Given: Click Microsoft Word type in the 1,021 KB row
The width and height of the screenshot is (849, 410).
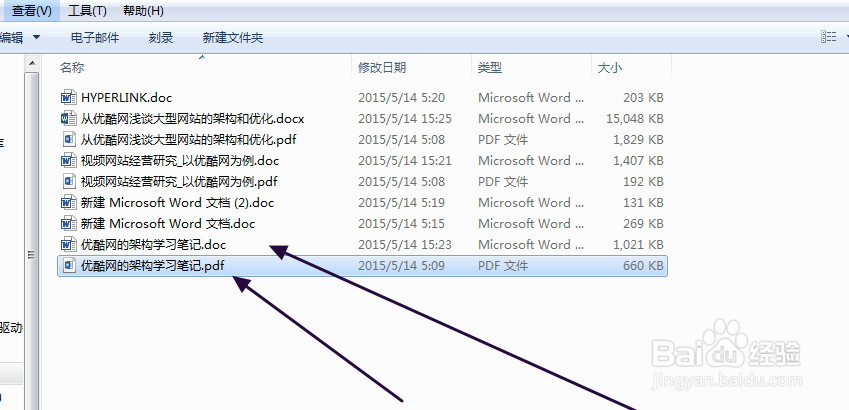Looking at the screenshot, I should tap(531, 245).
